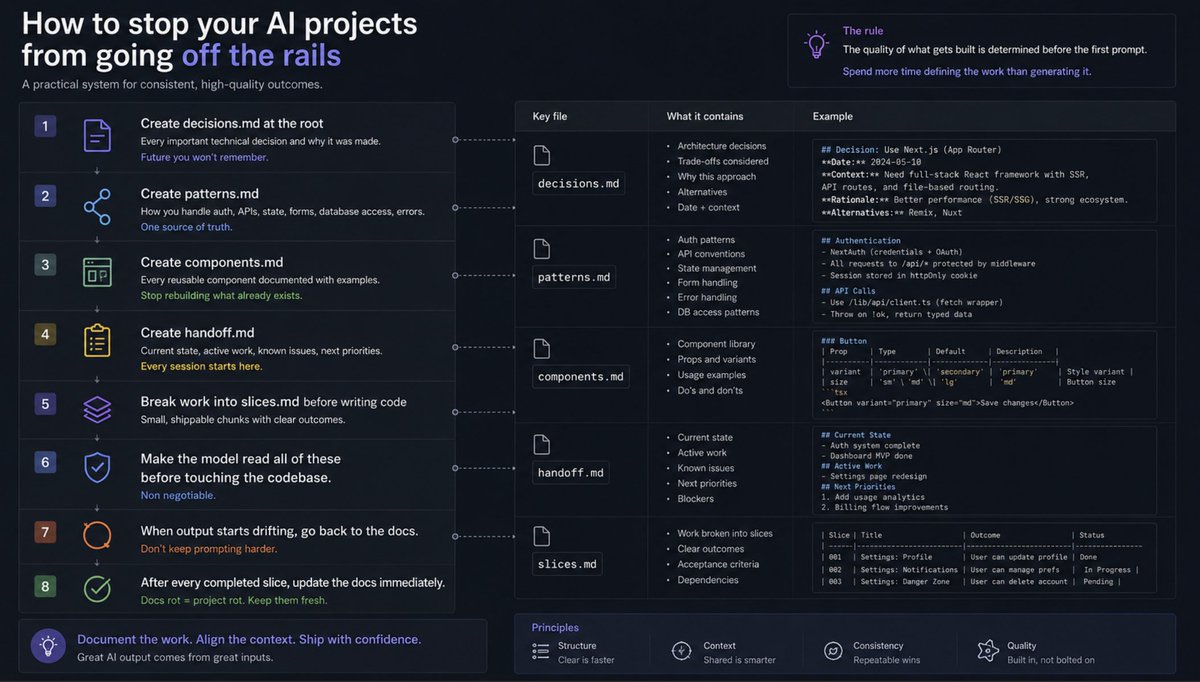Click the Structure list icon in Principles
The image size is (1200, 682).
pyautogui.click(x=541, y=651)
